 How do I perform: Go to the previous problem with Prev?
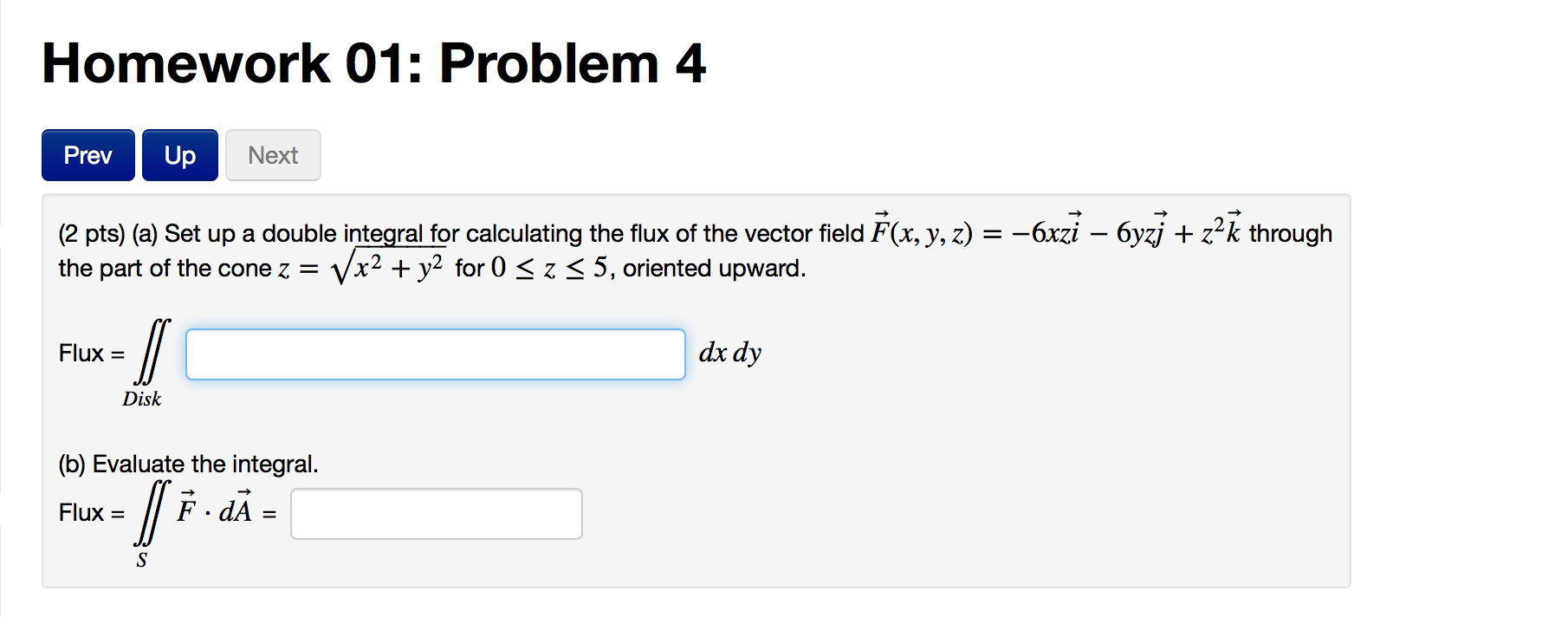pos(88,155)
